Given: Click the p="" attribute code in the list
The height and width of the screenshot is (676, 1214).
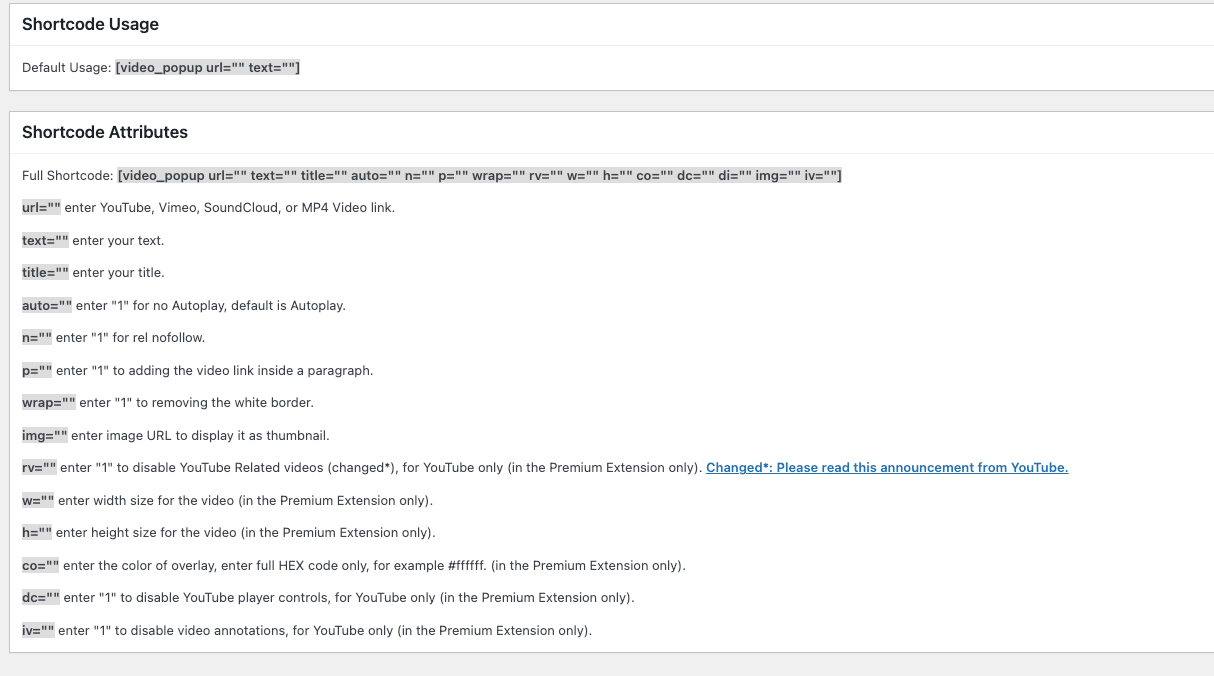Looking at the screenshot, I should (37, 370).
